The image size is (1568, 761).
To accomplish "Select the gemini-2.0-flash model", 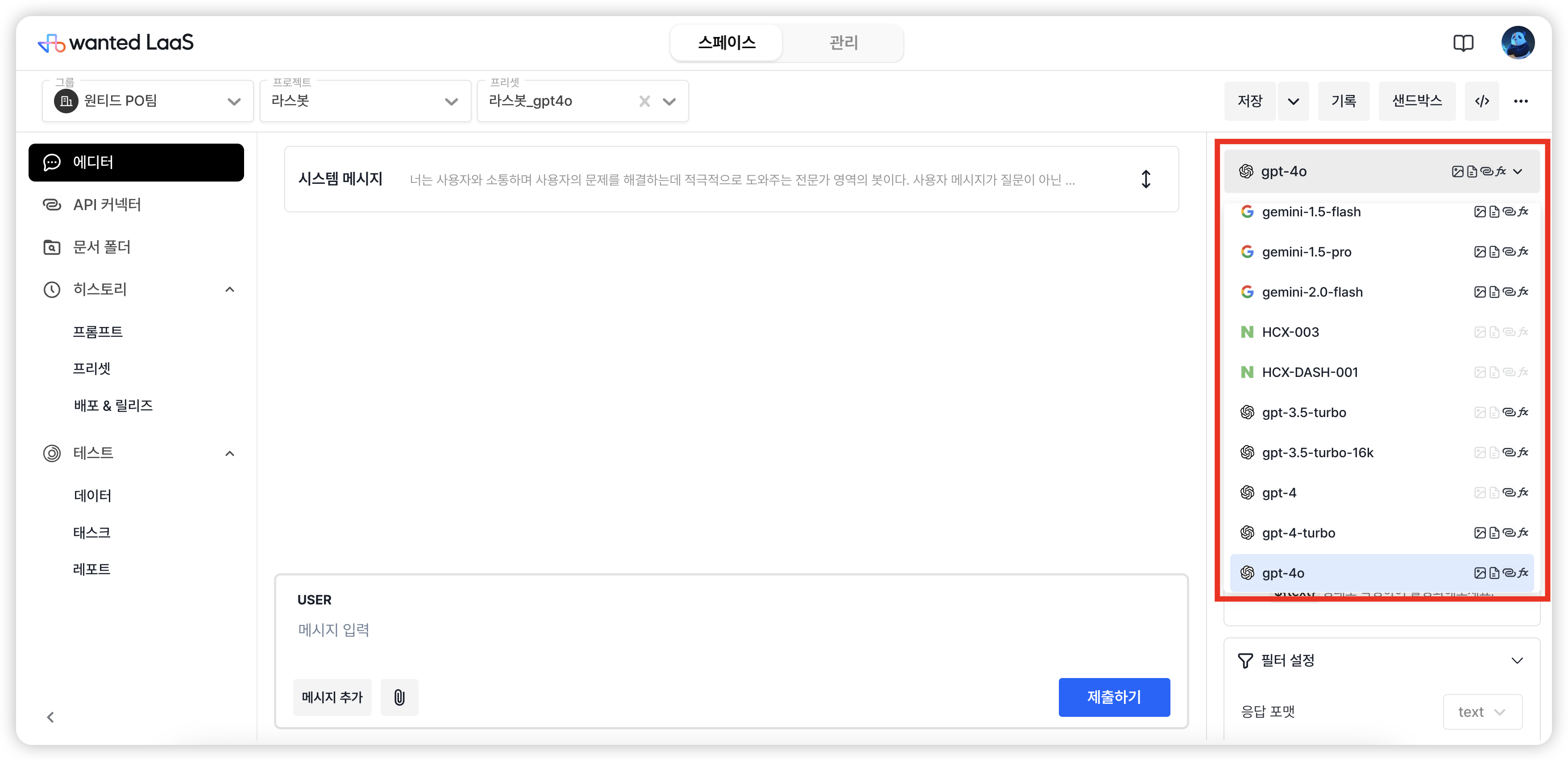I will click(1382, 292).
